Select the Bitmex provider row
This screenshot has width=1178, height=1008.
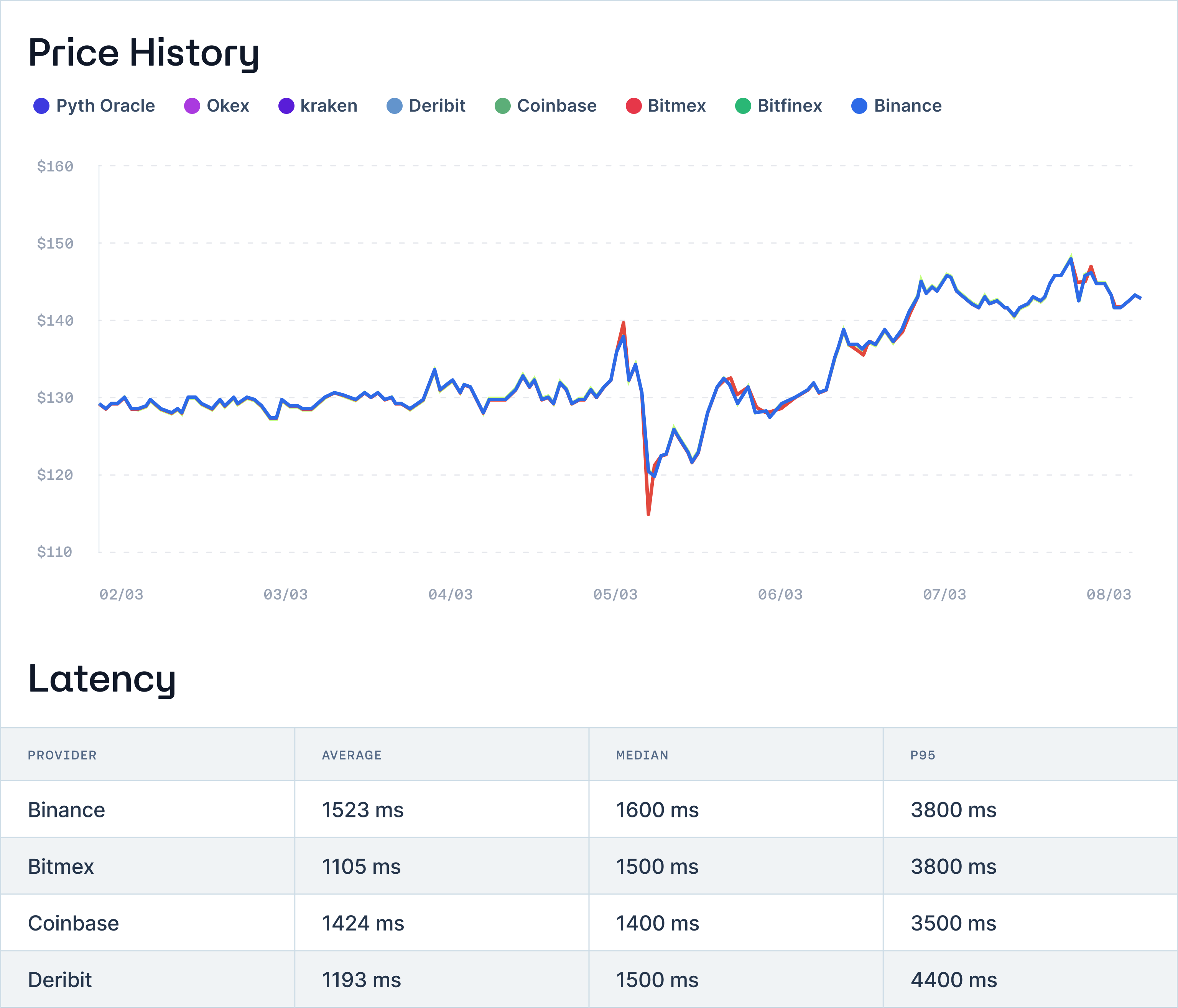tap(61, 866)
